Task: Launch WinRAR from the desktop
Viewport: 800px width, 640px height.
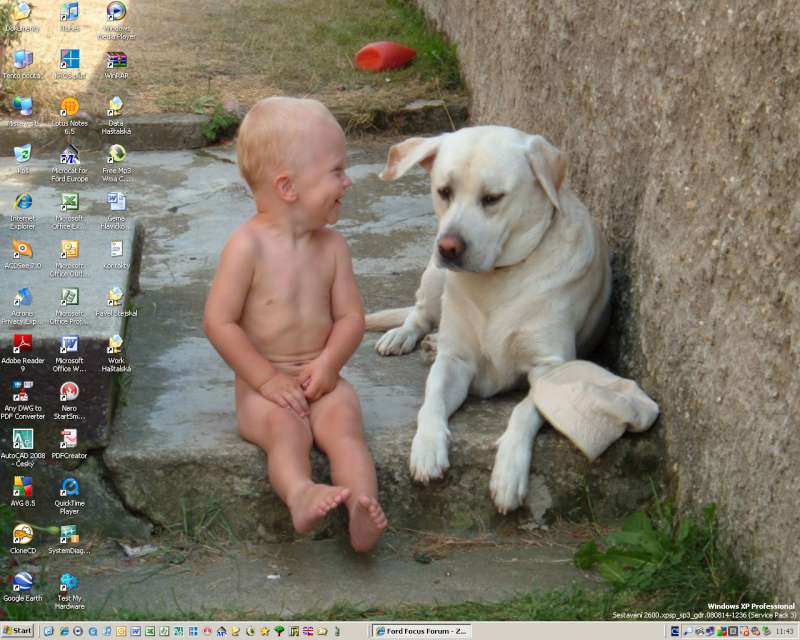Action: (117, 60)
